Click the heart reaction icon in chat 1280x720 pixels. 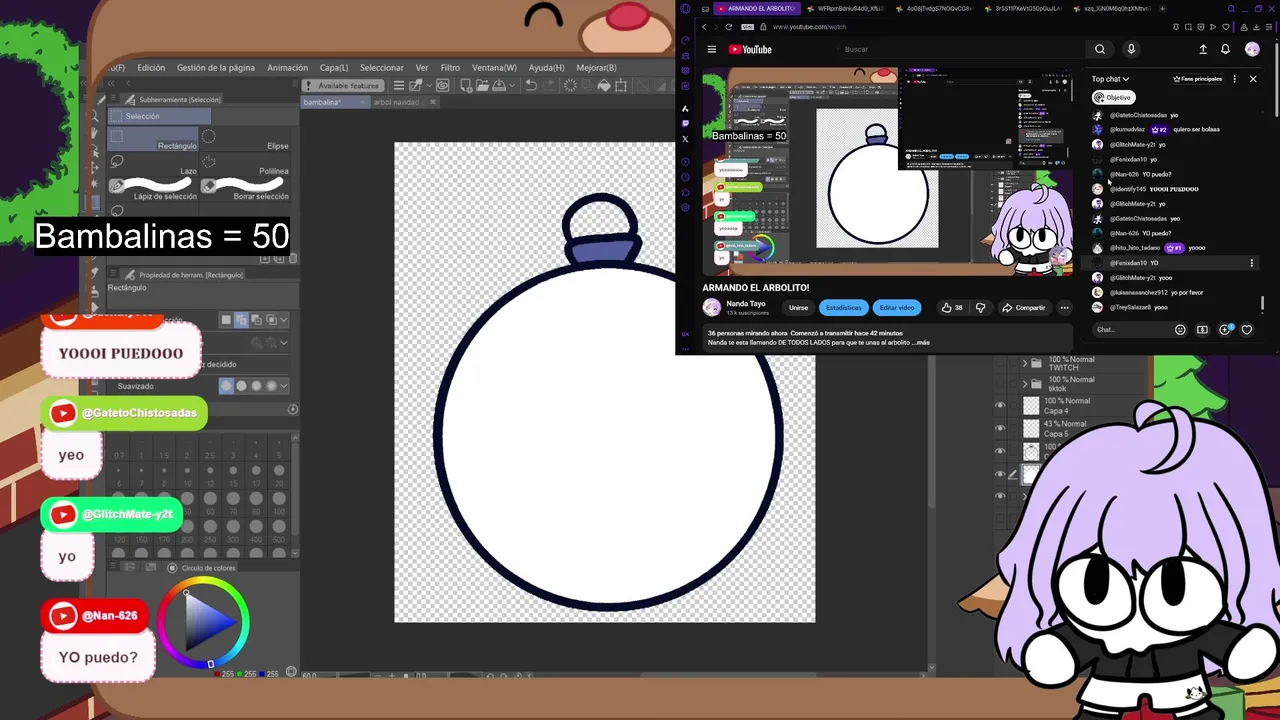coord(1246,329)
